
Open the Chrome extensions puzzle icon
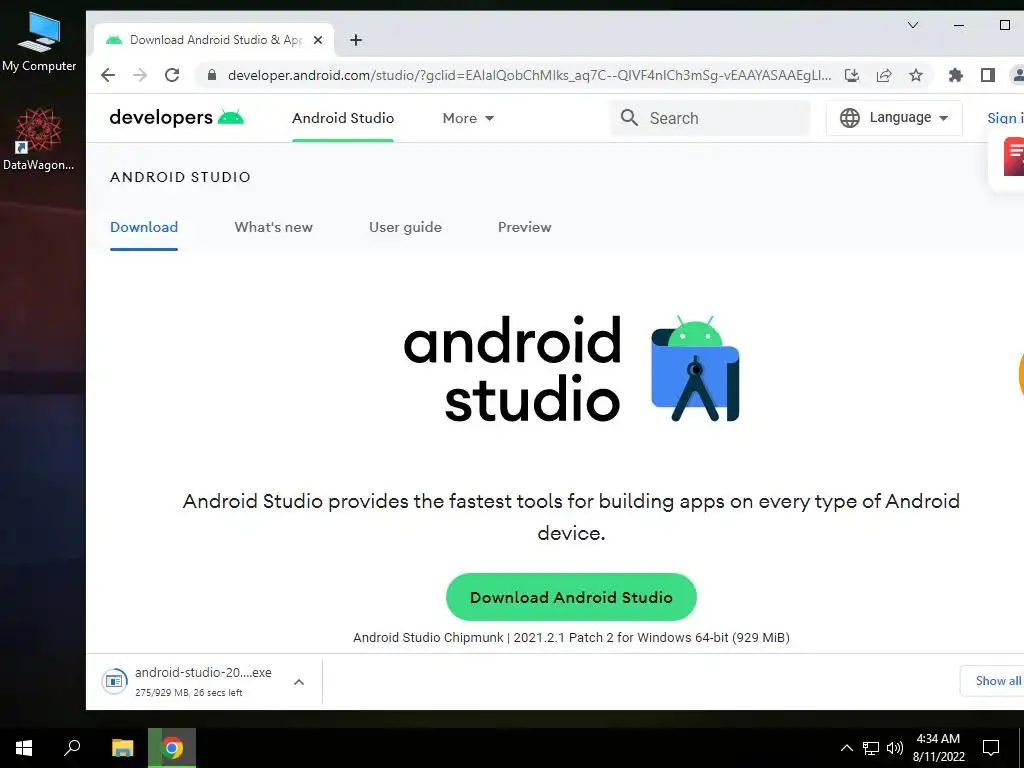(955, 75)
